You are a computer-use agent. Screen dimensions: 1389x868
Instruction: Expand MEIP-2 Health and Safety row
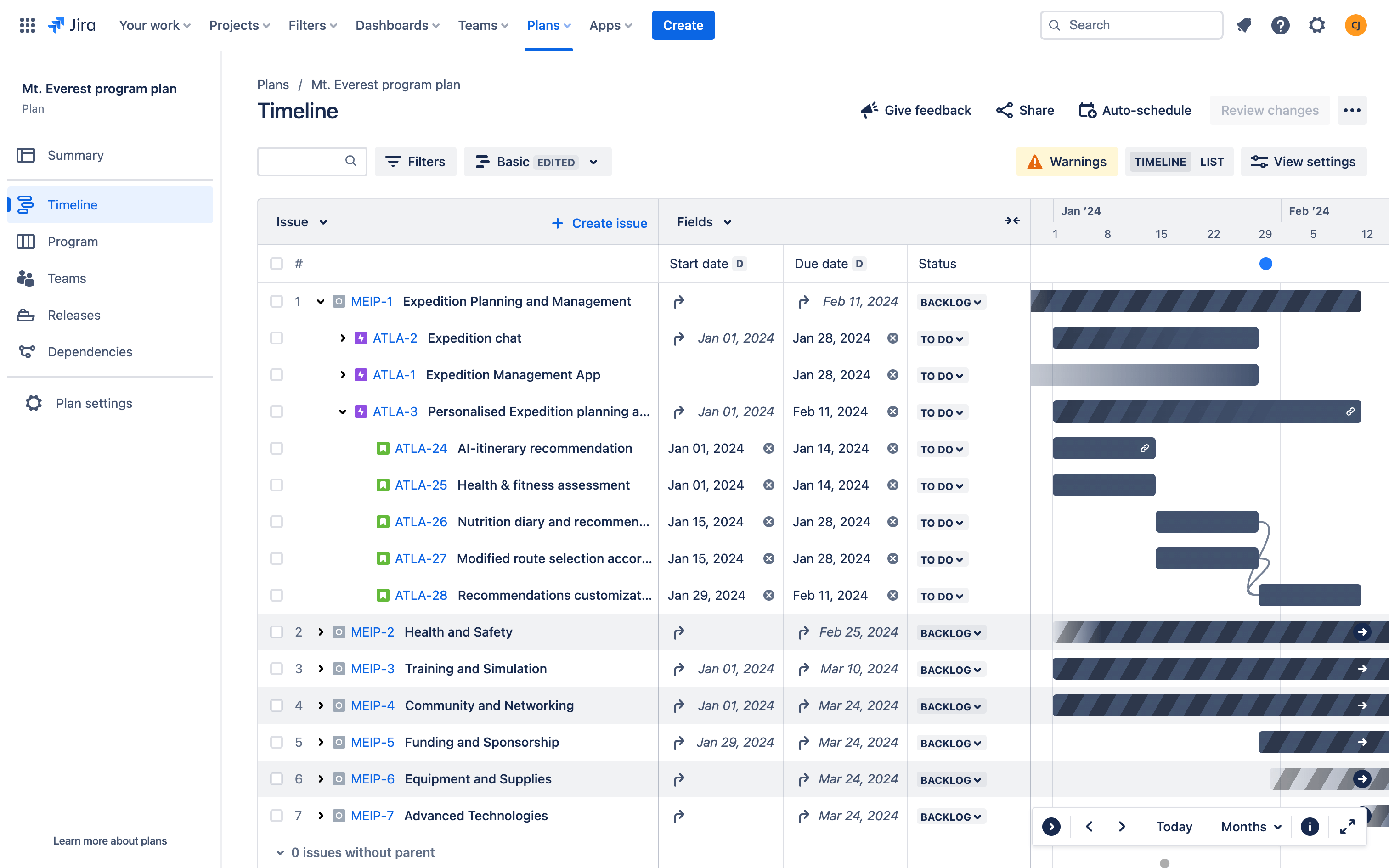(x=320, y=631)
